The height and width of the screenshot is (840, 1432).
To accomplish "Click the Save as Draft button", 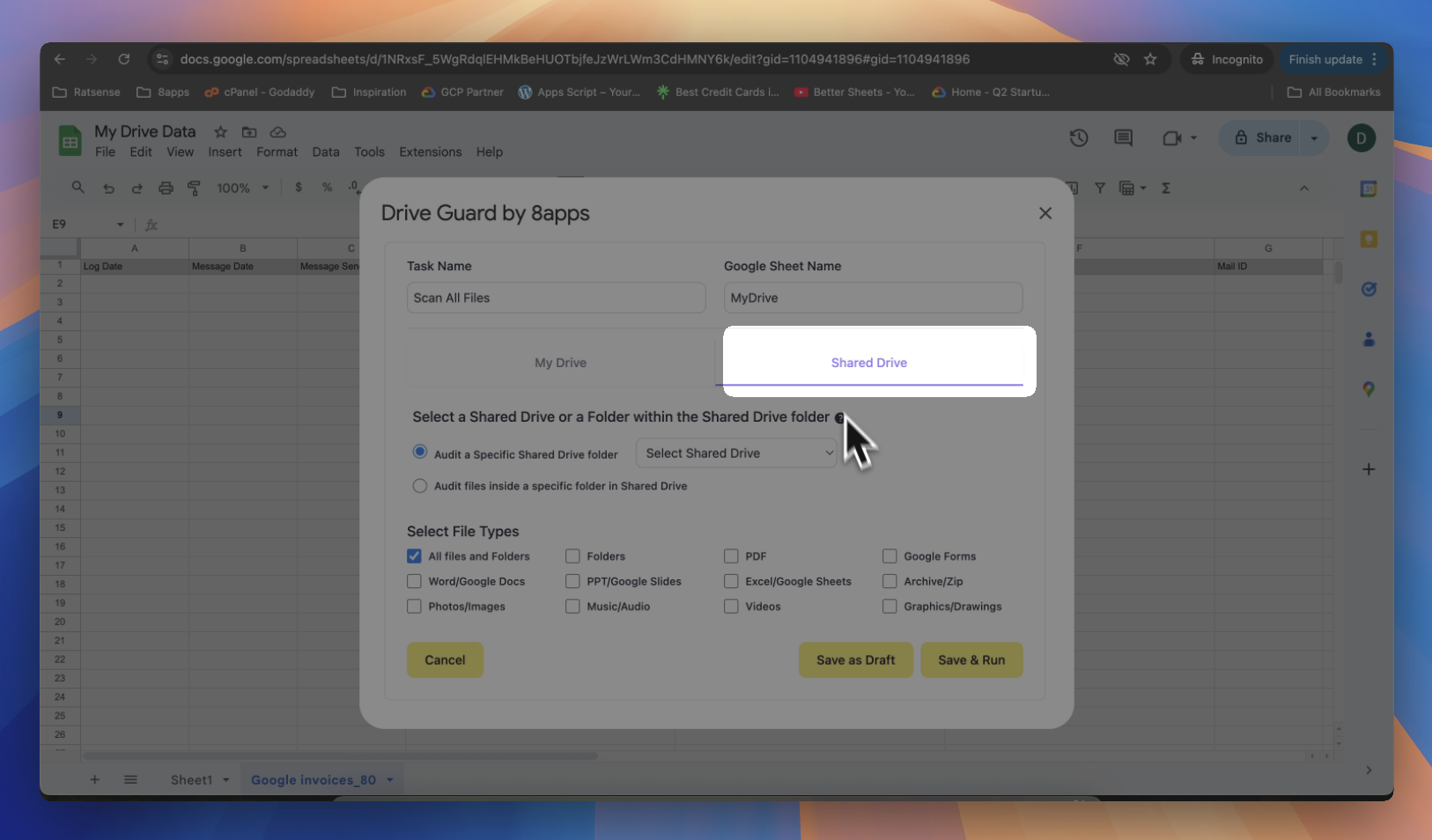I will tap(855, 660).
